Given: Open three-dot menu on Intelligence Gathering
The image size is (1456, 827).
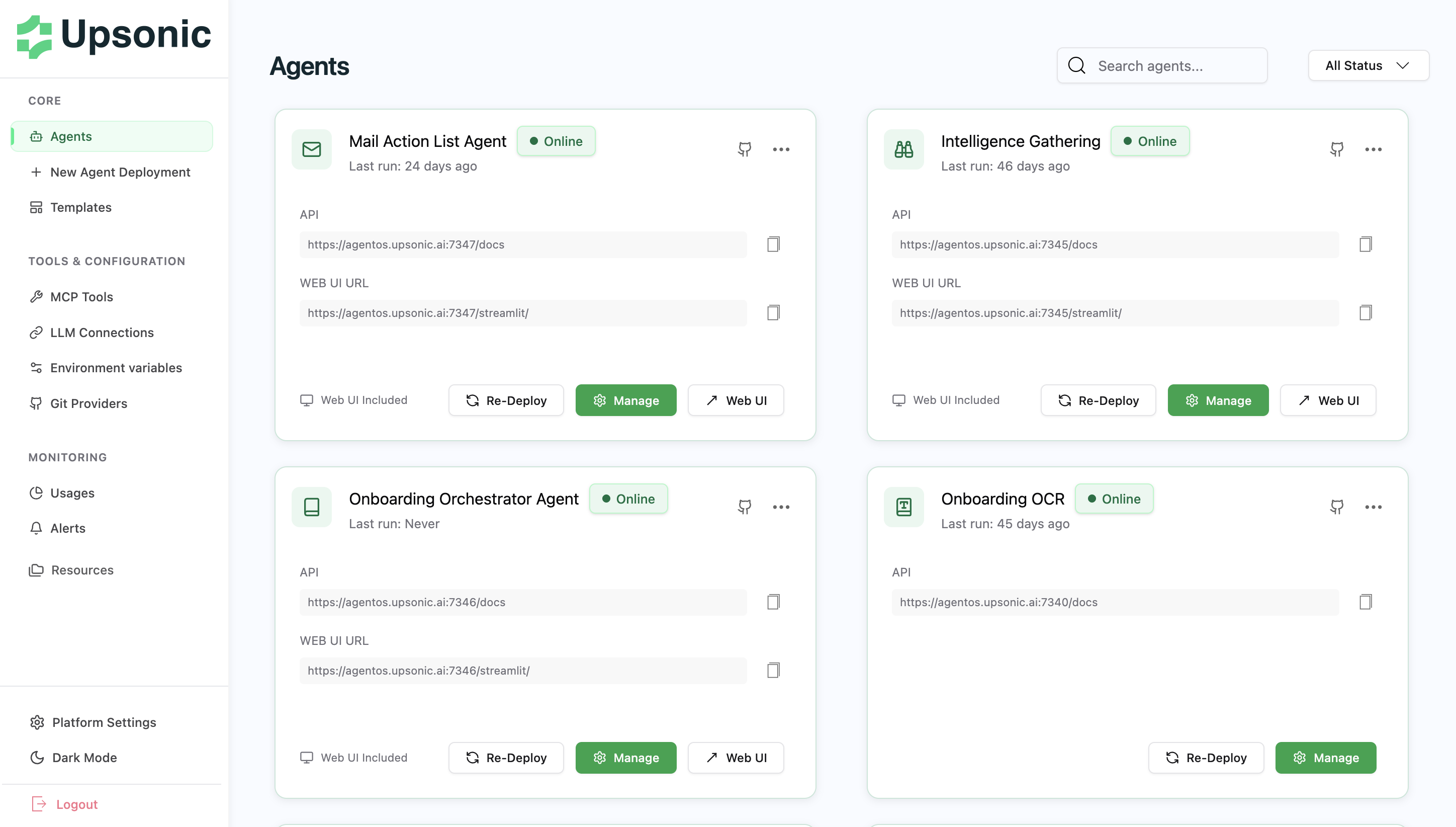Looking at the screenshot, I should point(1373,149).
